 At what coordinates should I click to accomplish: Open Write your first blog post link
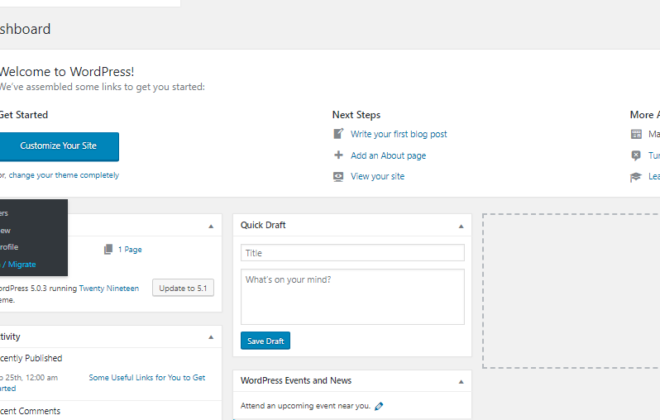point(399,134)
